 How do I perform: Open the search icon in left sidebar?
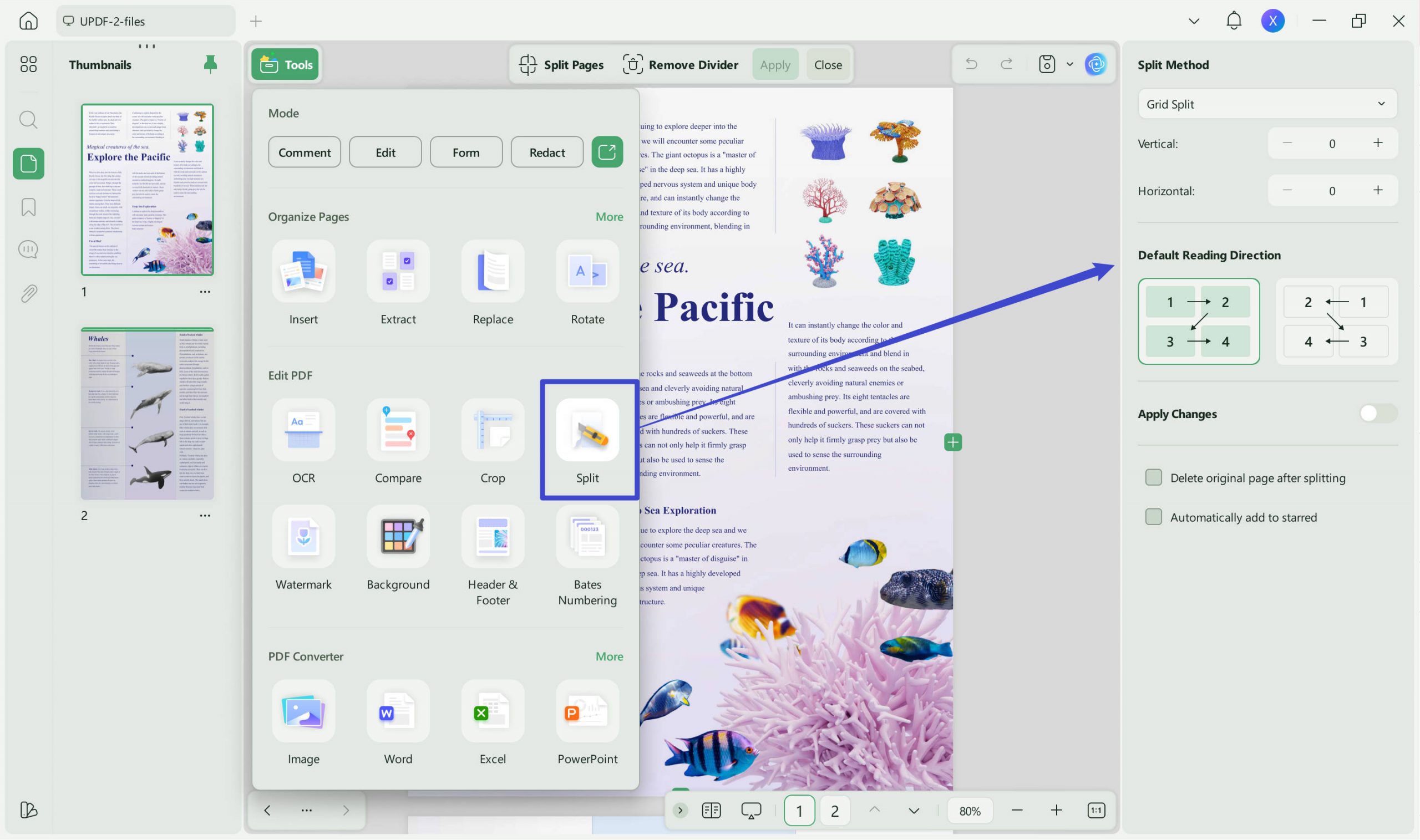pyautogui.click(x=28, y=119)
